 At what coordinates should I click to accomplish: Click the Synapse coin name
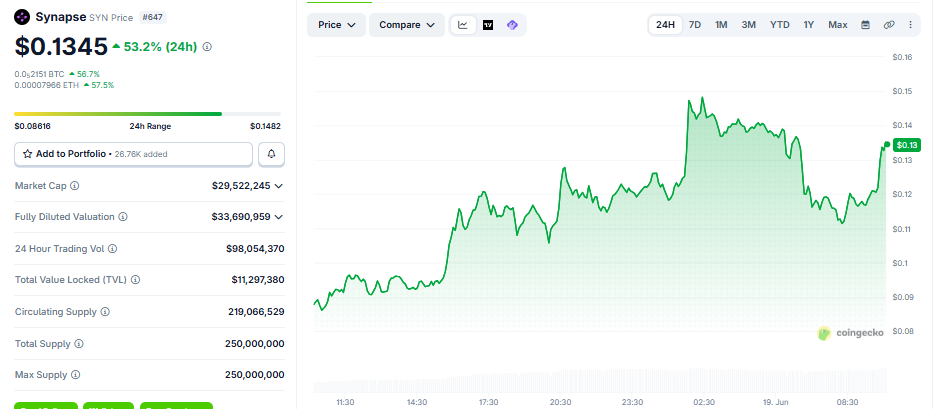[60, 17]
